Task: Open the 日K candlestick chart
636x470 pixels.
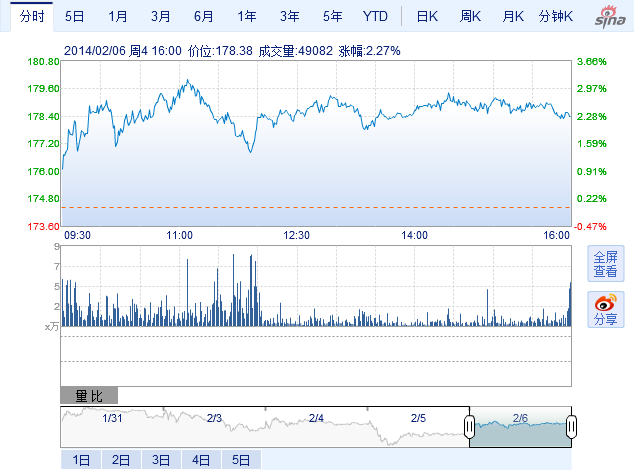Action: point(427,16)
